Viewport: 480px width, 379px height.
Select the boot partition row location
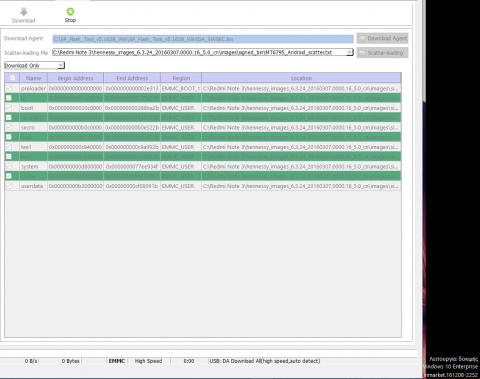point(301,108)
